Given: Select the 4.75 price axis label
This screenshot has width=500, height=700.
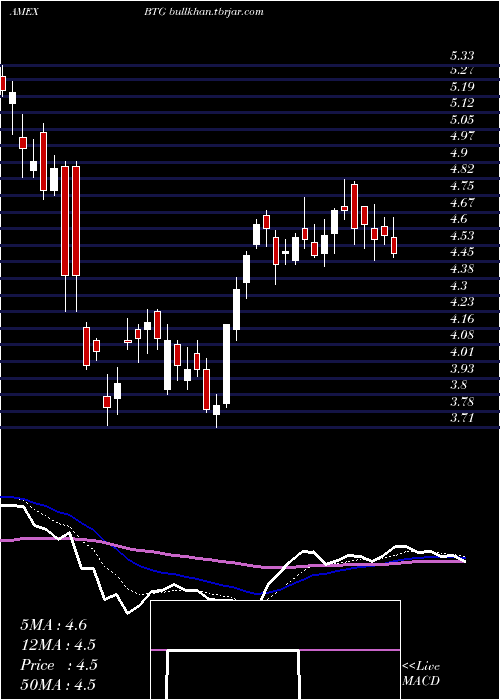Looking at the screenshot, I should pyautogui.click(x=462, y=186).
